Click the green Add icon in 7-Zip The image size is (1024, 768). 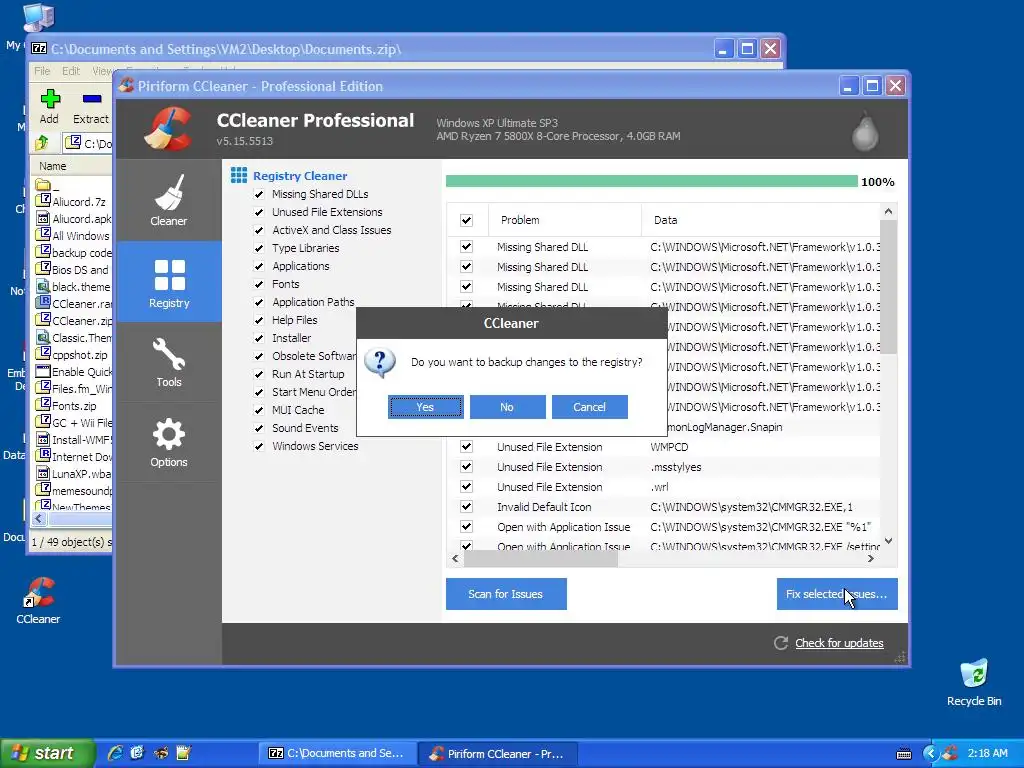click(x=50, y=99)
